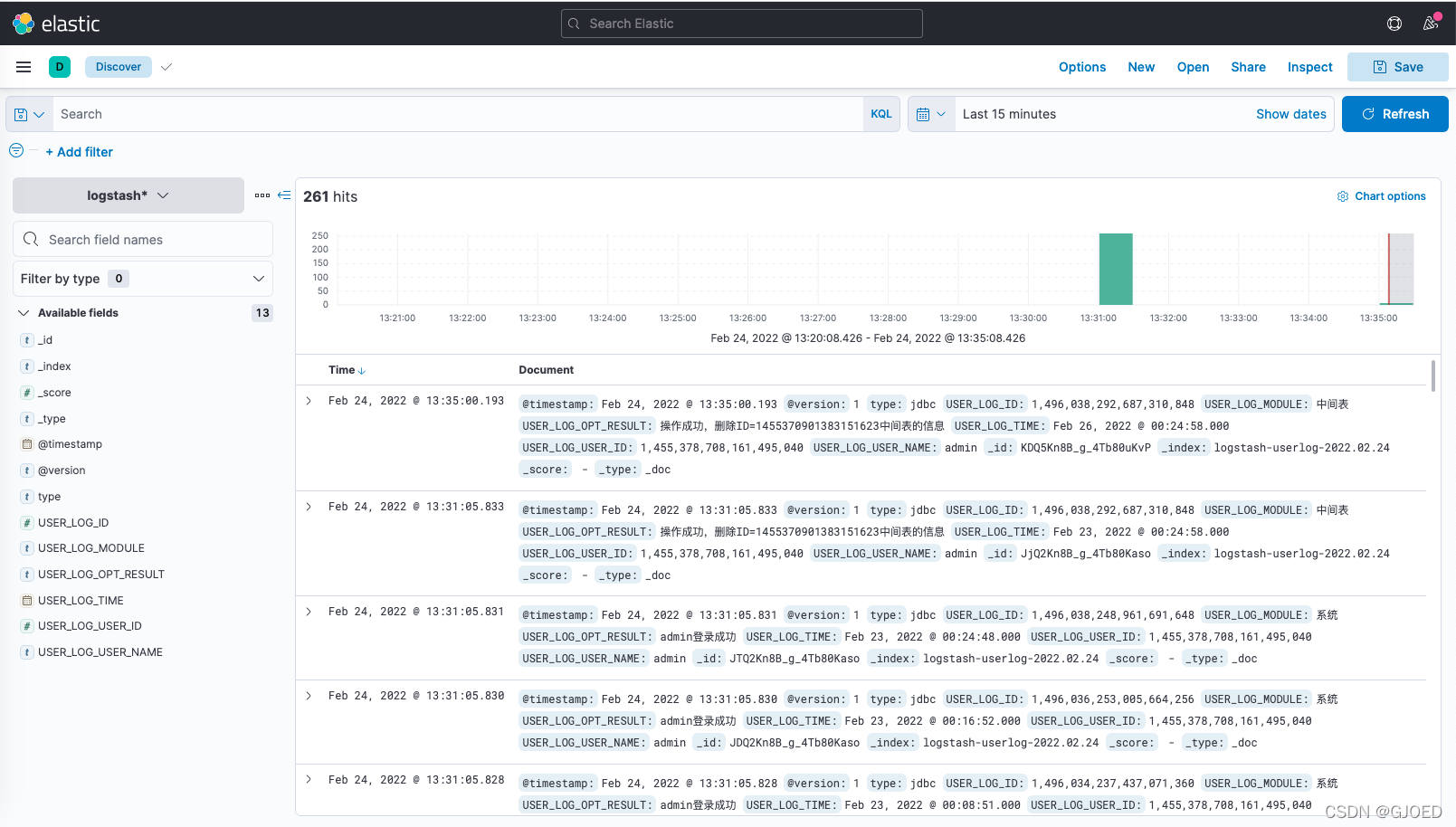Click the green D space avatar
The height and width of the screenshot is (827, 1456).
click(60, 67)
